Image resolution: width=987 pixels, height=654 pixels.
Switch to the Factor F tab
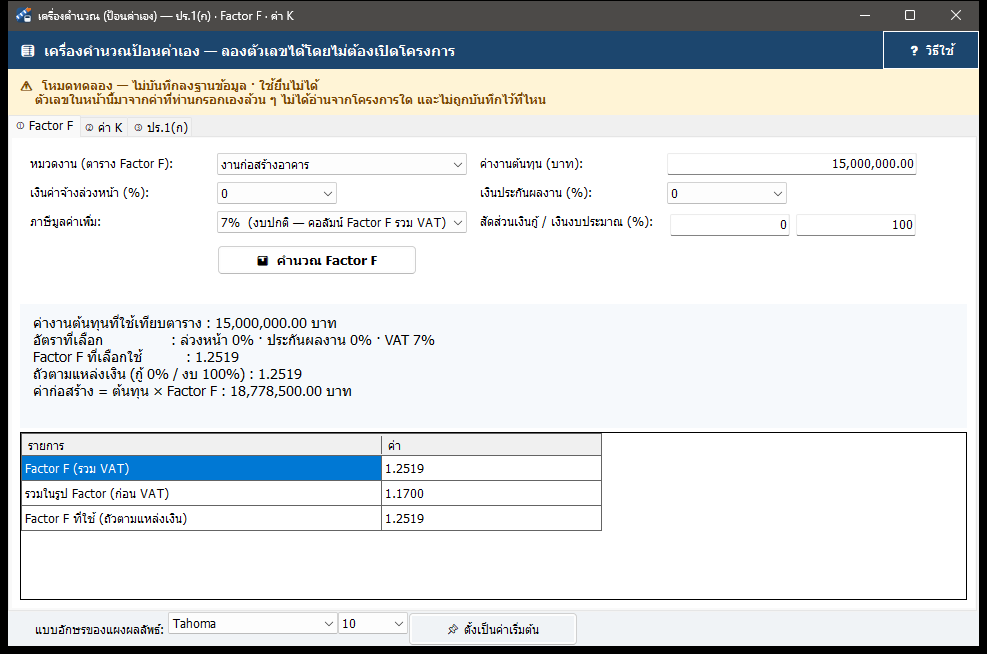(45, 126)
